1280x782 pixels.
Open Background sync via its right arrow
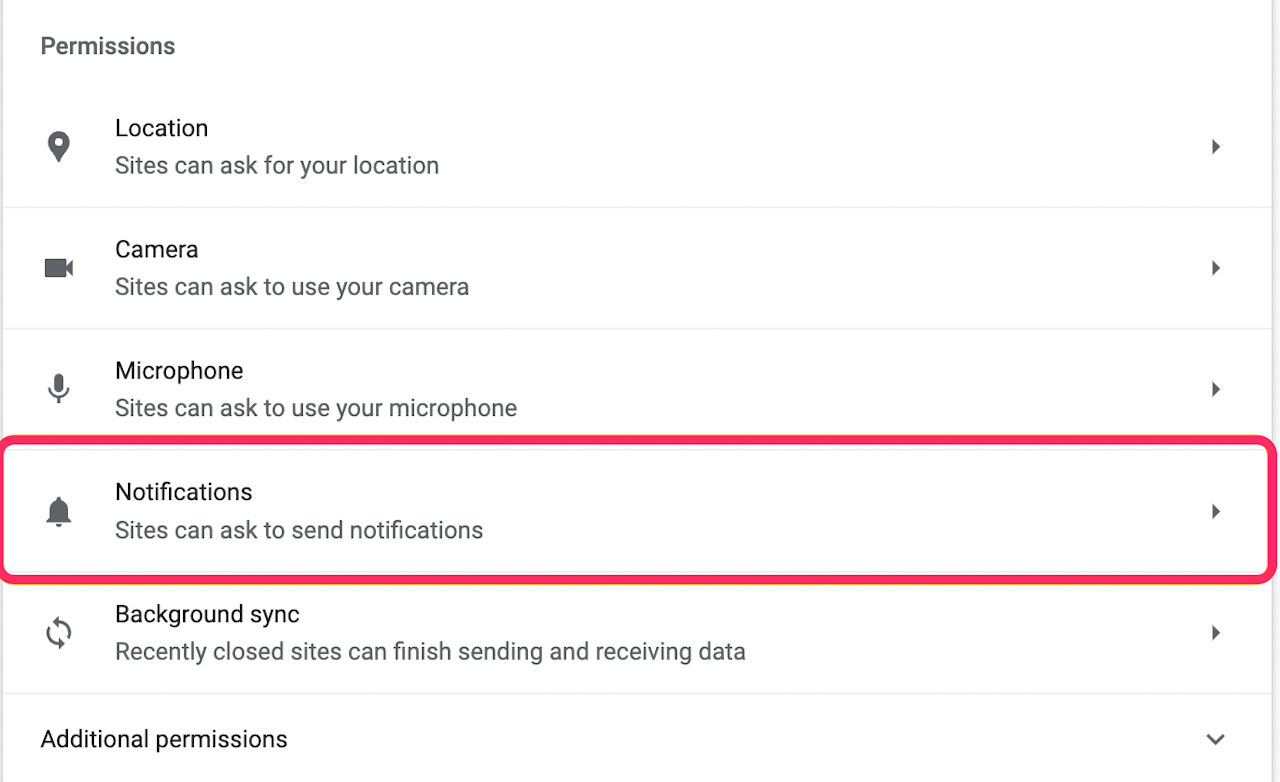point(1216,633)
